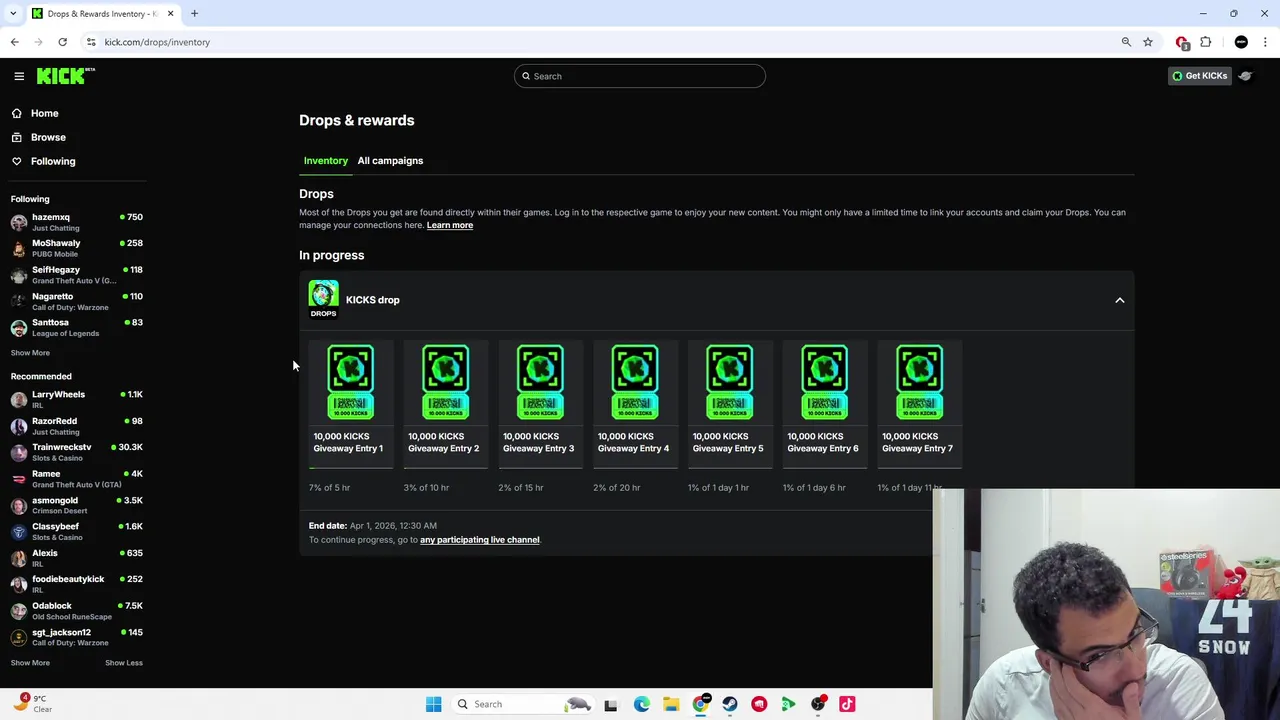Select the Giveaway Entry 5 reward image
Image resolution: width=1280 pixels, height=720 pixels.
pyautogui.click(x=729, y=382)
